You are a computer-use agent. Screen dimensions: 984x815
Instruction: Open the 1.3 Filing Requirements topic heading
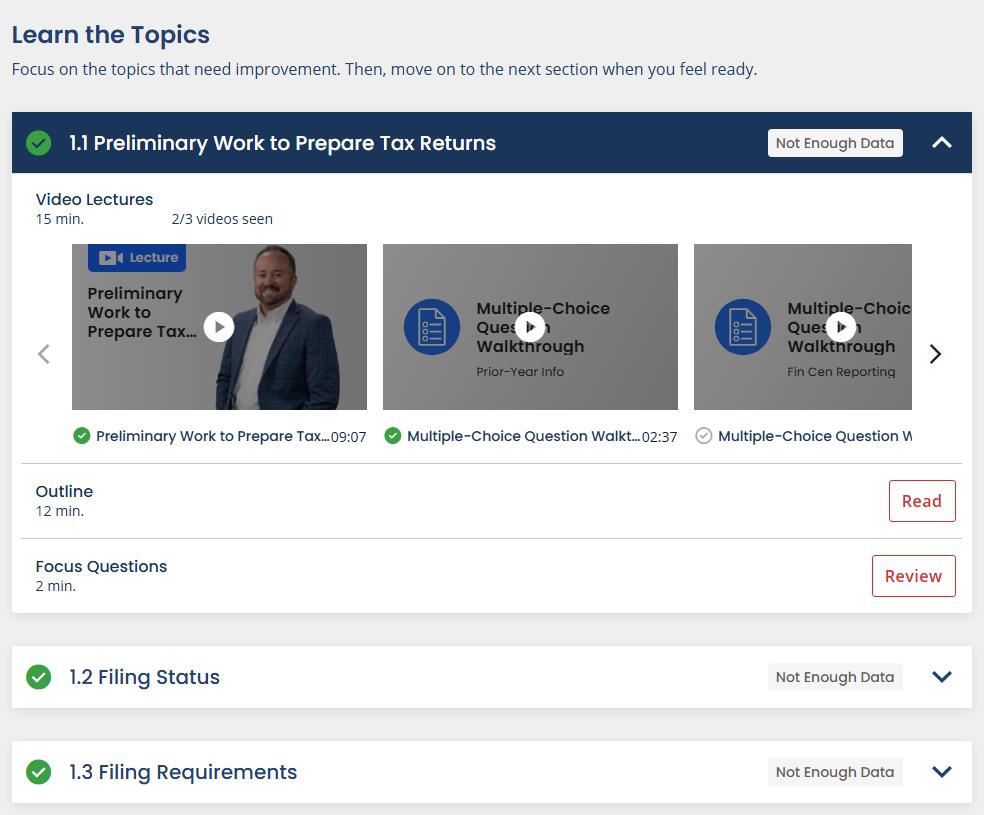pos(183,772)
